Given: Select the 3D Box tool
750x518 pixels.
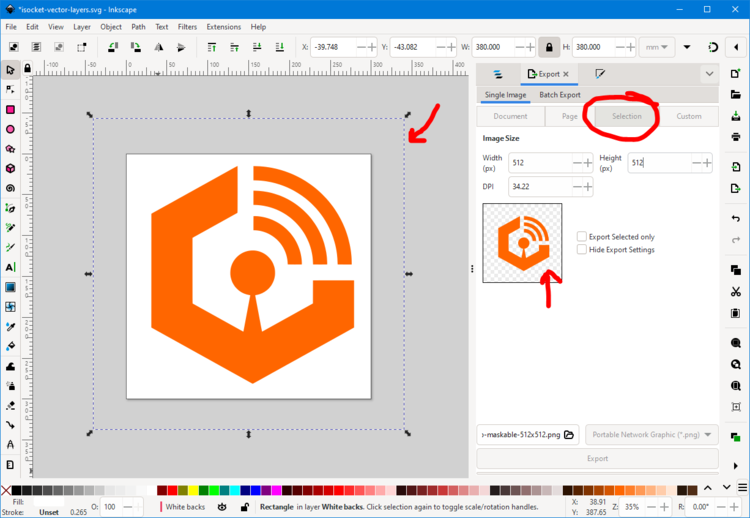Looking at the screenshot, I should (10, 168).
